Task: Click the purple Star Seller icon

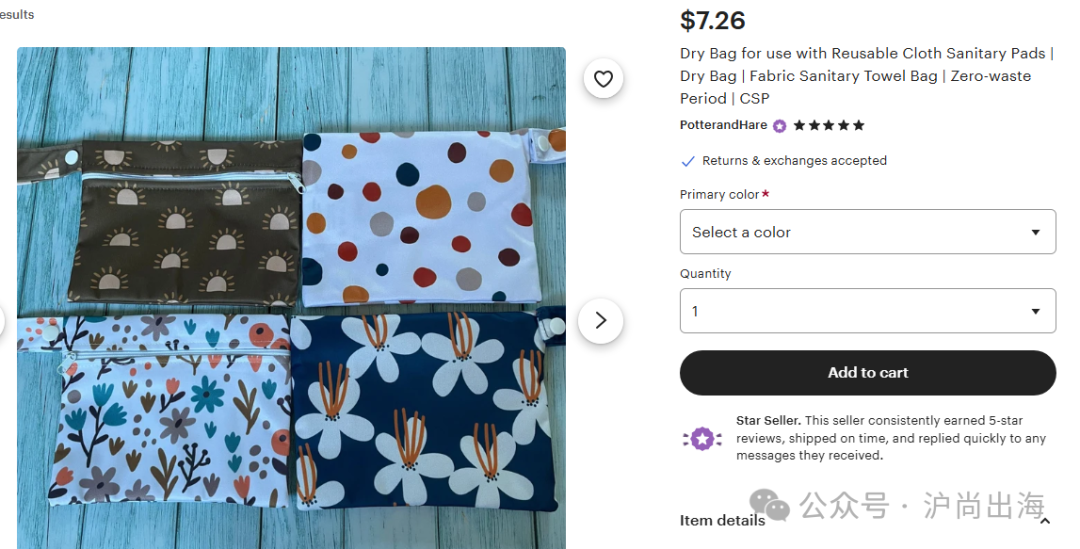Action: pos(701,438)
